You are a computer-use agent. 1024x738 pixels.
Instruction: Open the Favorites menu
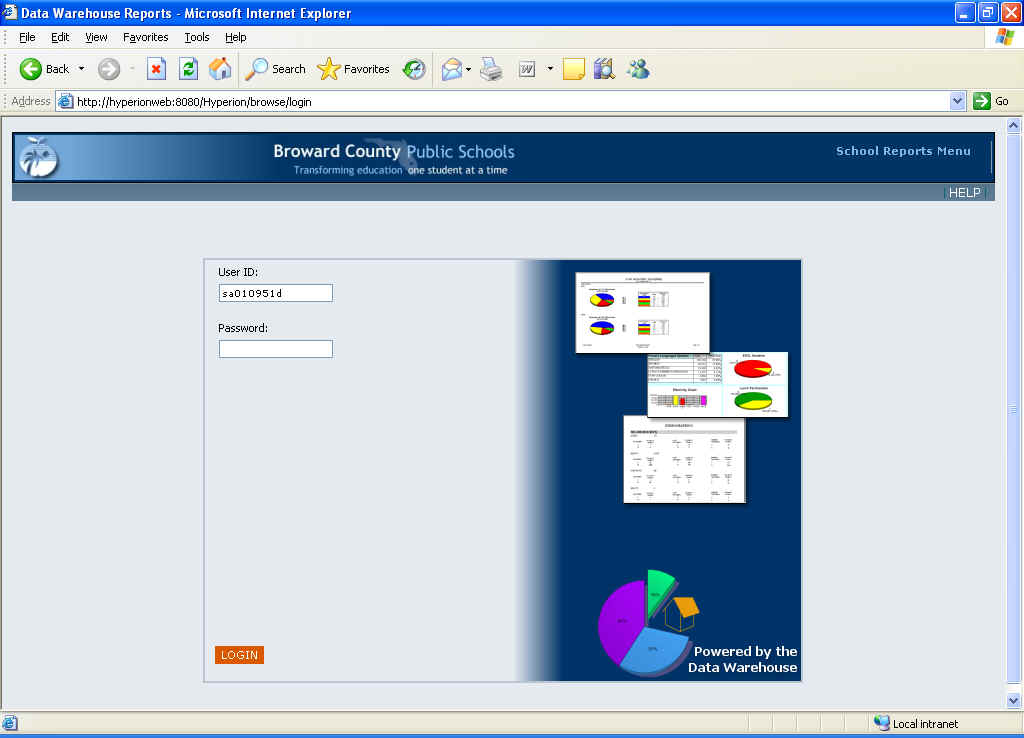click(x=146, y=37)
